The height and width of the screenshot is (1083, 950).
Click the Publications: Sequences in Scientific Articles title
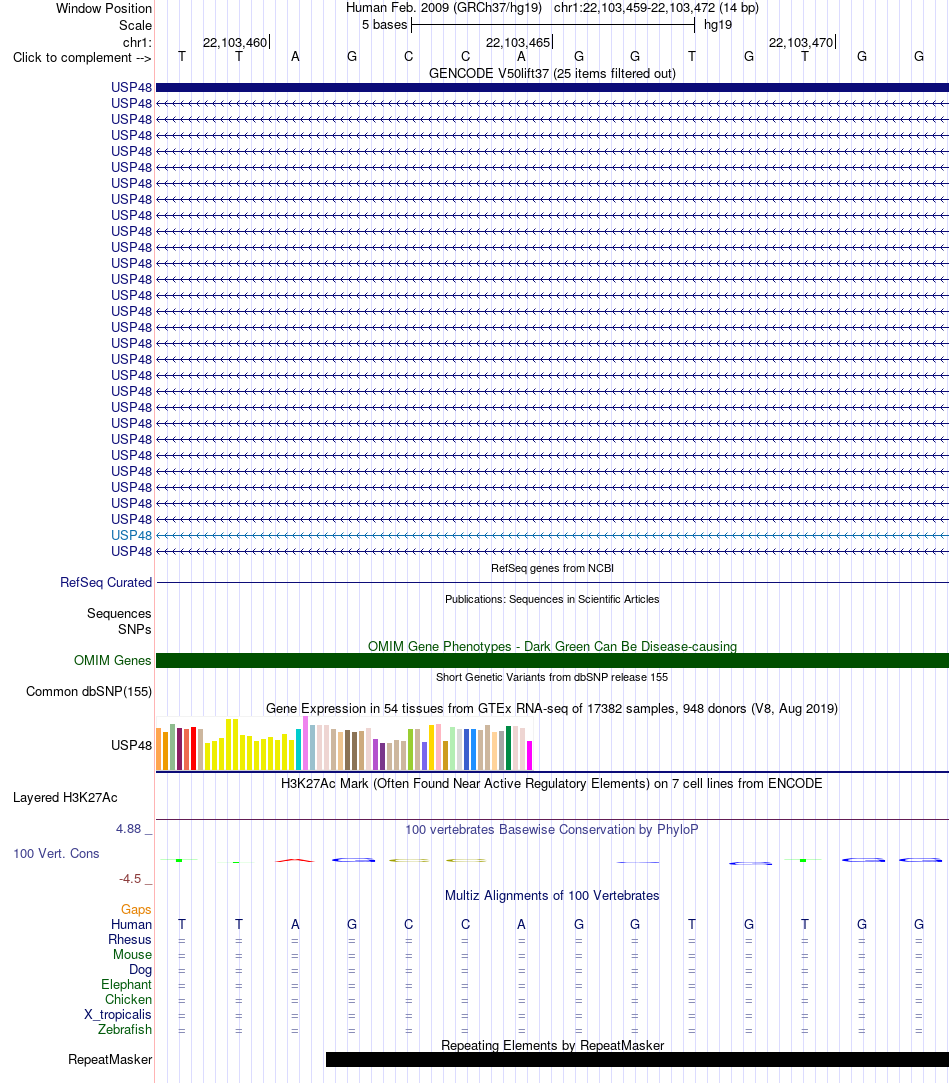tap(552, 600)
